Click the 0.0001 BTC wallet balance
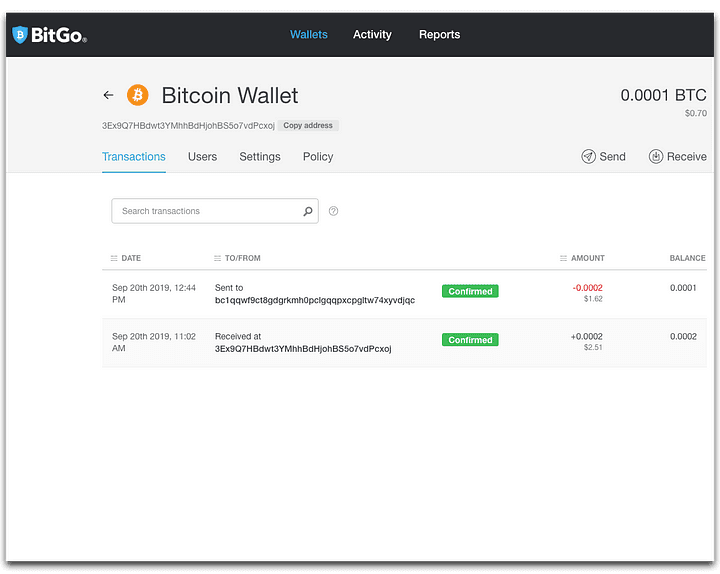The image size is (720, 574). pos(664,95)
